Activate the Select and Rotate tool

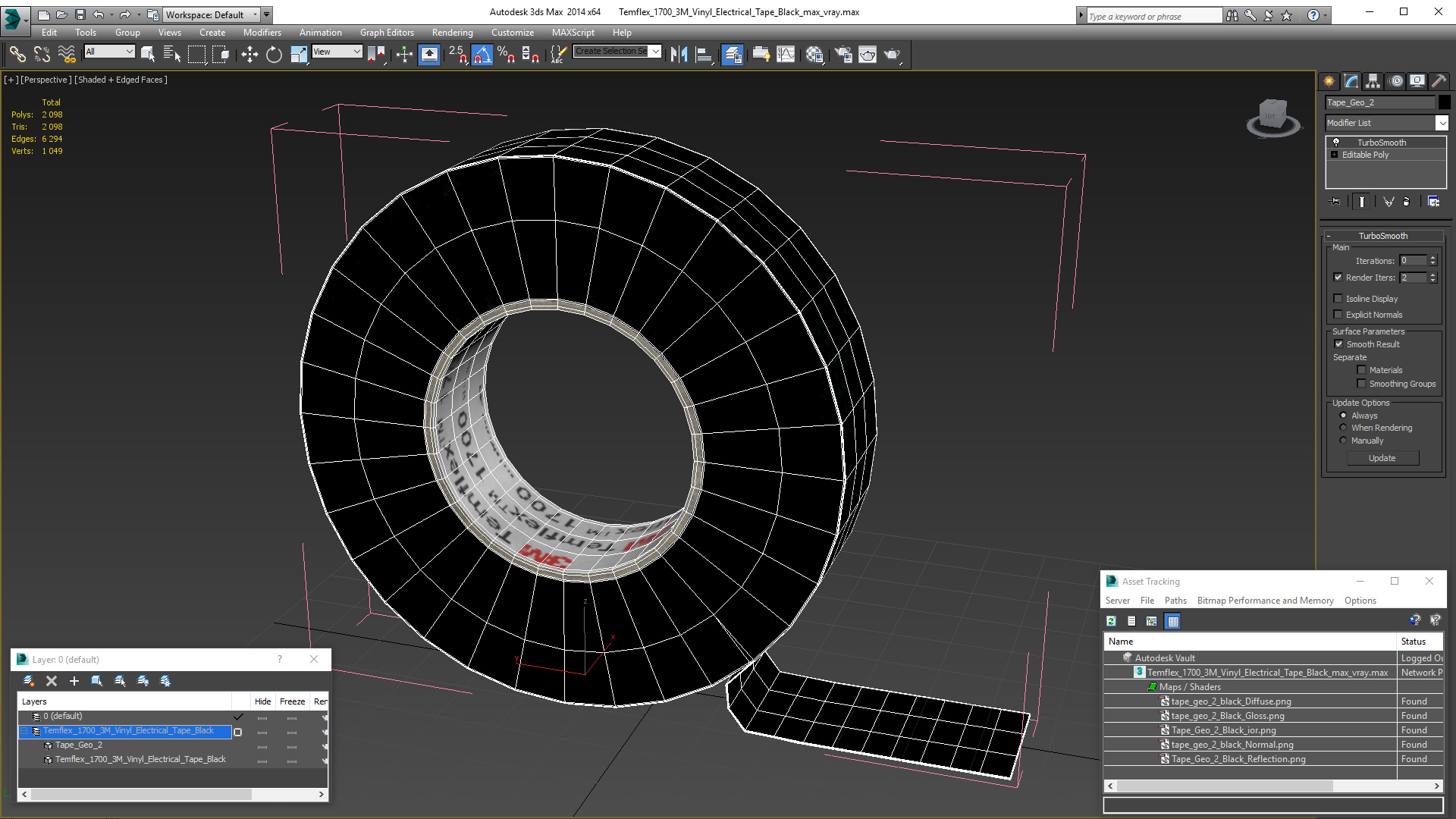[274, 54]
